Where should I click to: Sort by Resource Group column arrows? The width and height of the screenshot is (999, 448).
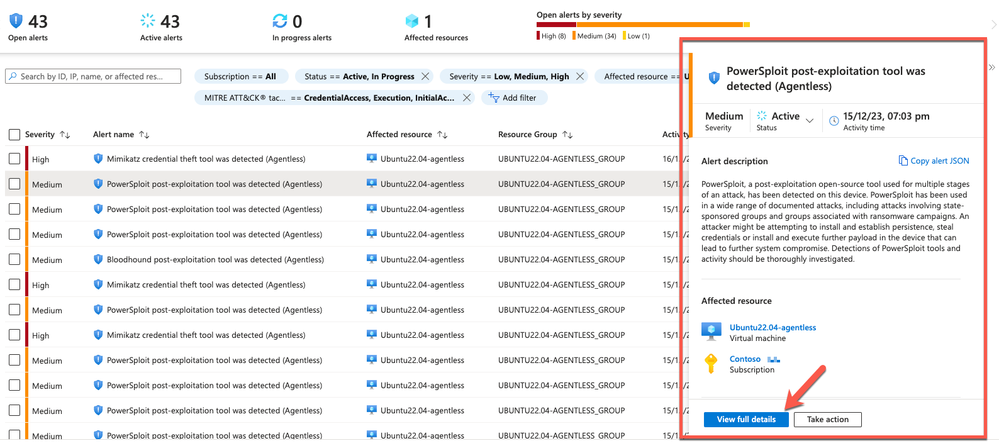coord(568,134)
